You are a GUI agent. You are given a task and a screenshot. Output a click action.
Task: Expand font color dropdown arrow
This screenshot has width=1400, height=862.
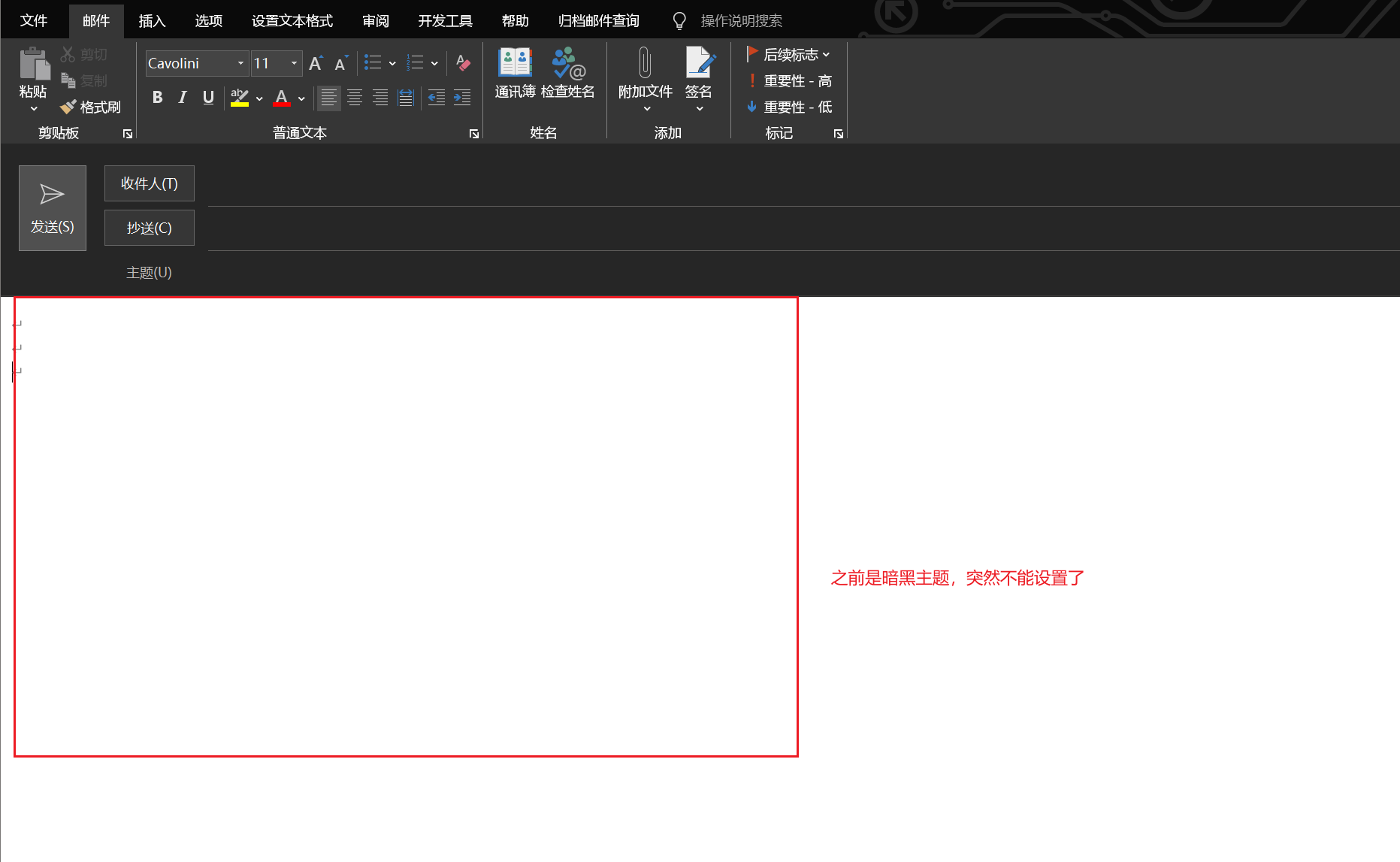301,98
